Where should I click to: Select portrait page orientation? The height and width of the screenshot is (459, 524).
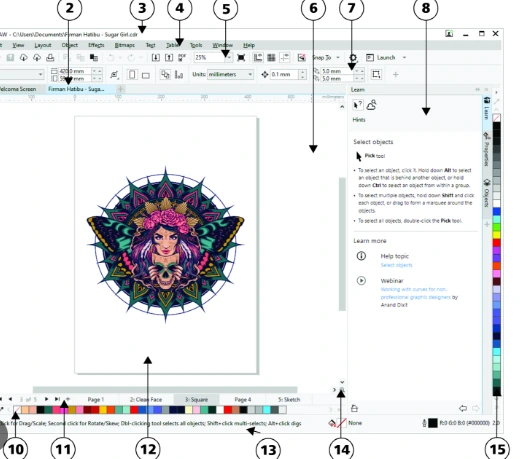[132, 75]
